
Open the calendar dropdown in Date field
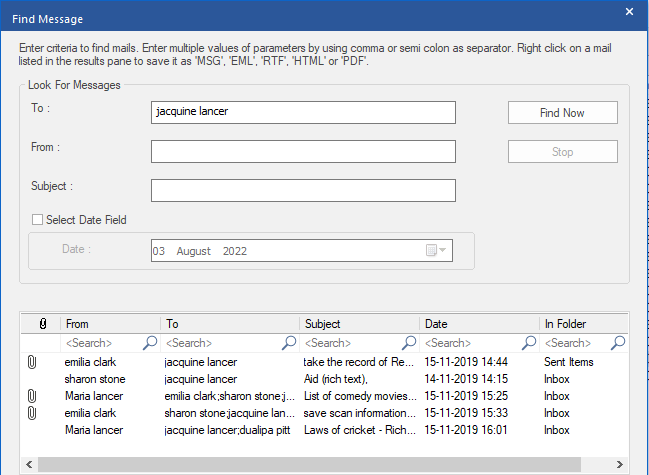(x=436, y=250)
